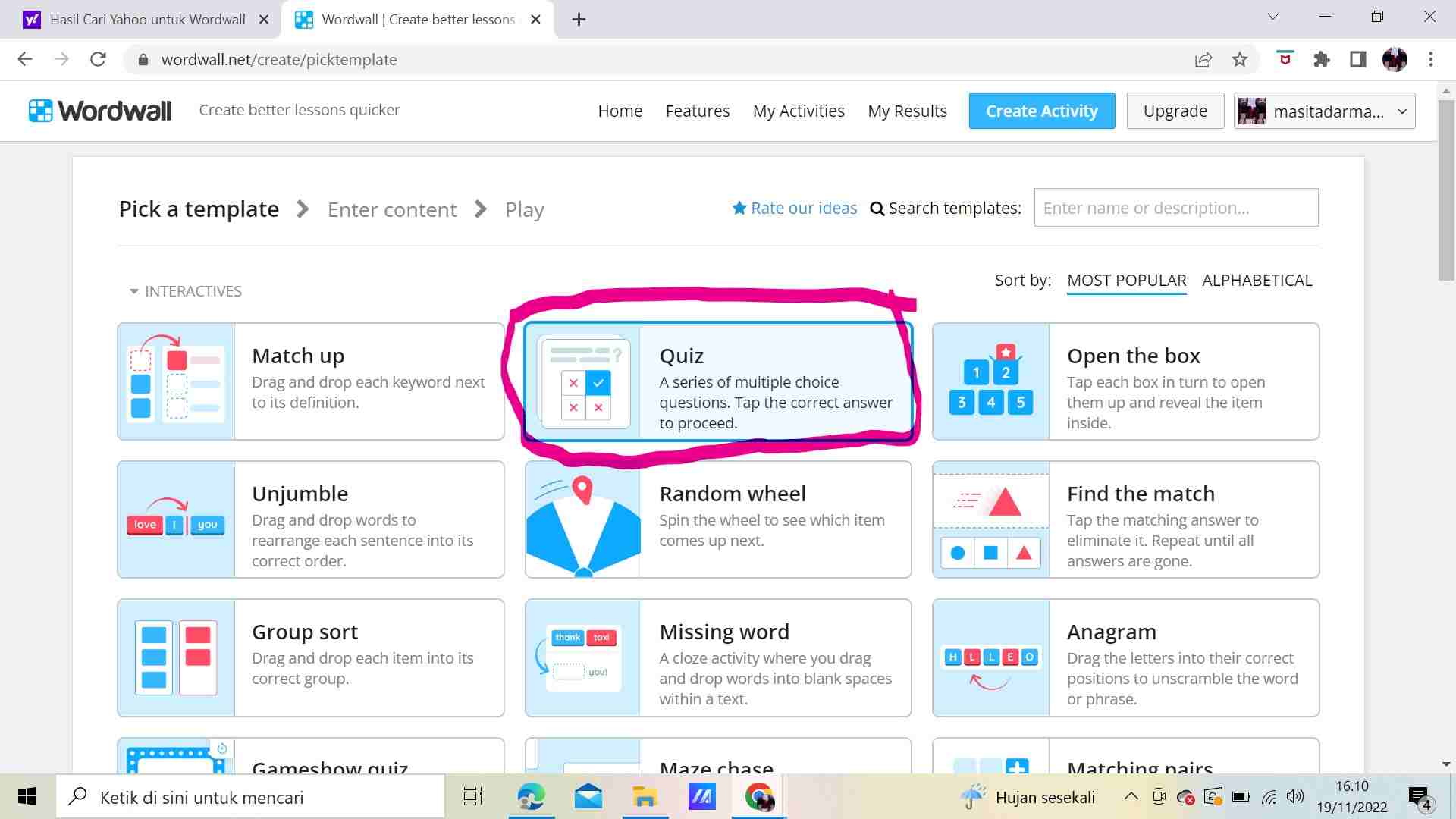Viewport: 1456px width, 819px height.
Task: Click the Create Activity button
Action: point(1042,111)
